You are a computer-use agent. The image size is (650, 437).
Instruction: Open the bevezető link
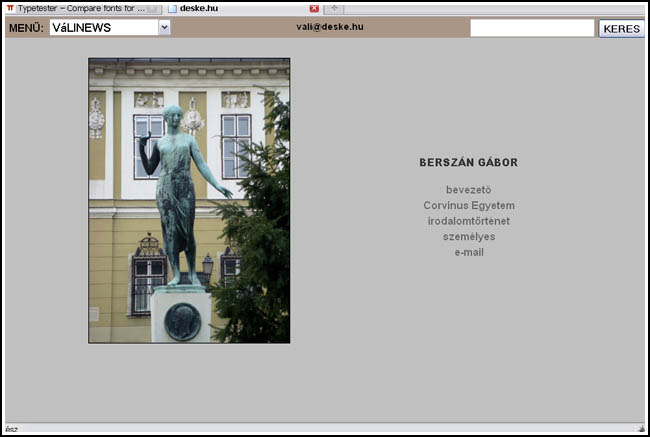(469, 190)
